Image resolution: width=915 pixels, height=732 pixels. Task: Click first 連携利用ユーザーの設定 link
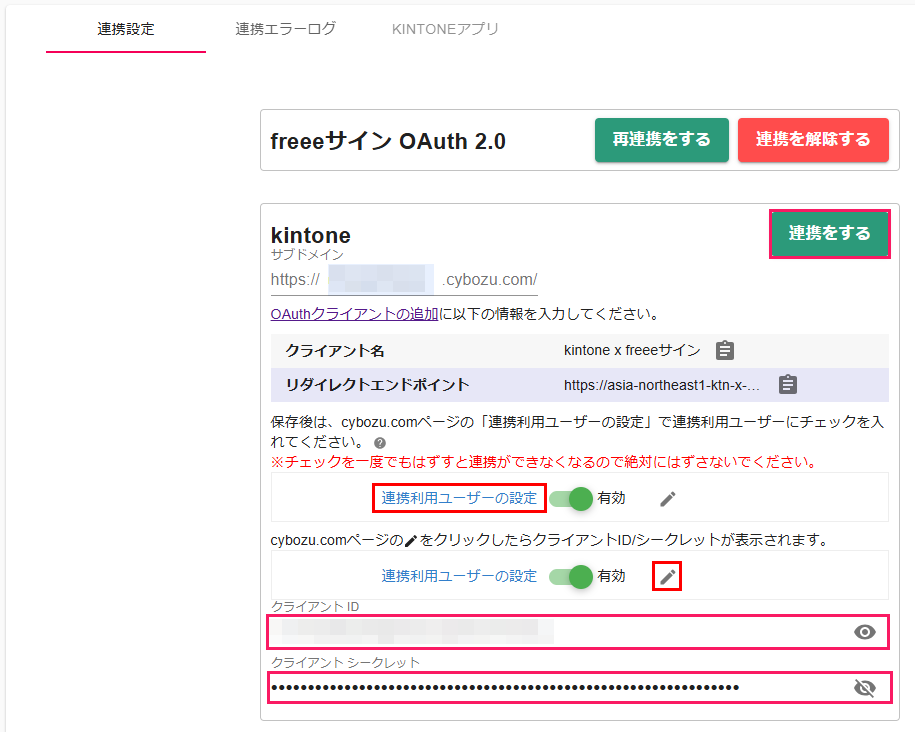459,498
